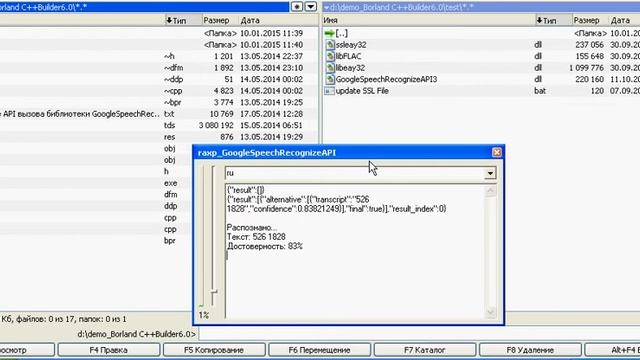This screenshot has height=360, width=640.
Task: Go to parent folder [..] in right panel
Action: coord(336,33)
